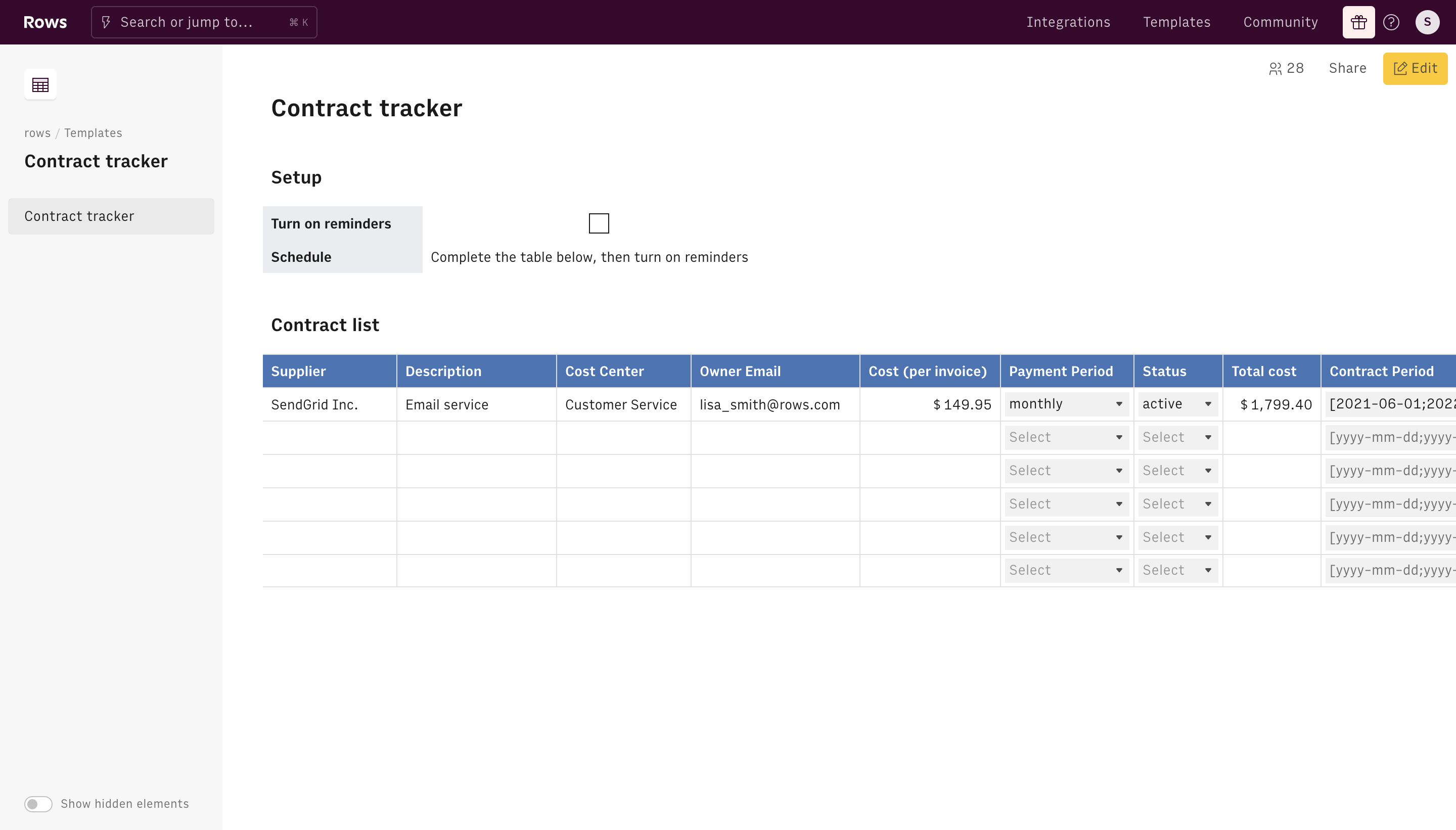
Task: Click the lightning search icon
Action: click(106, 22)
